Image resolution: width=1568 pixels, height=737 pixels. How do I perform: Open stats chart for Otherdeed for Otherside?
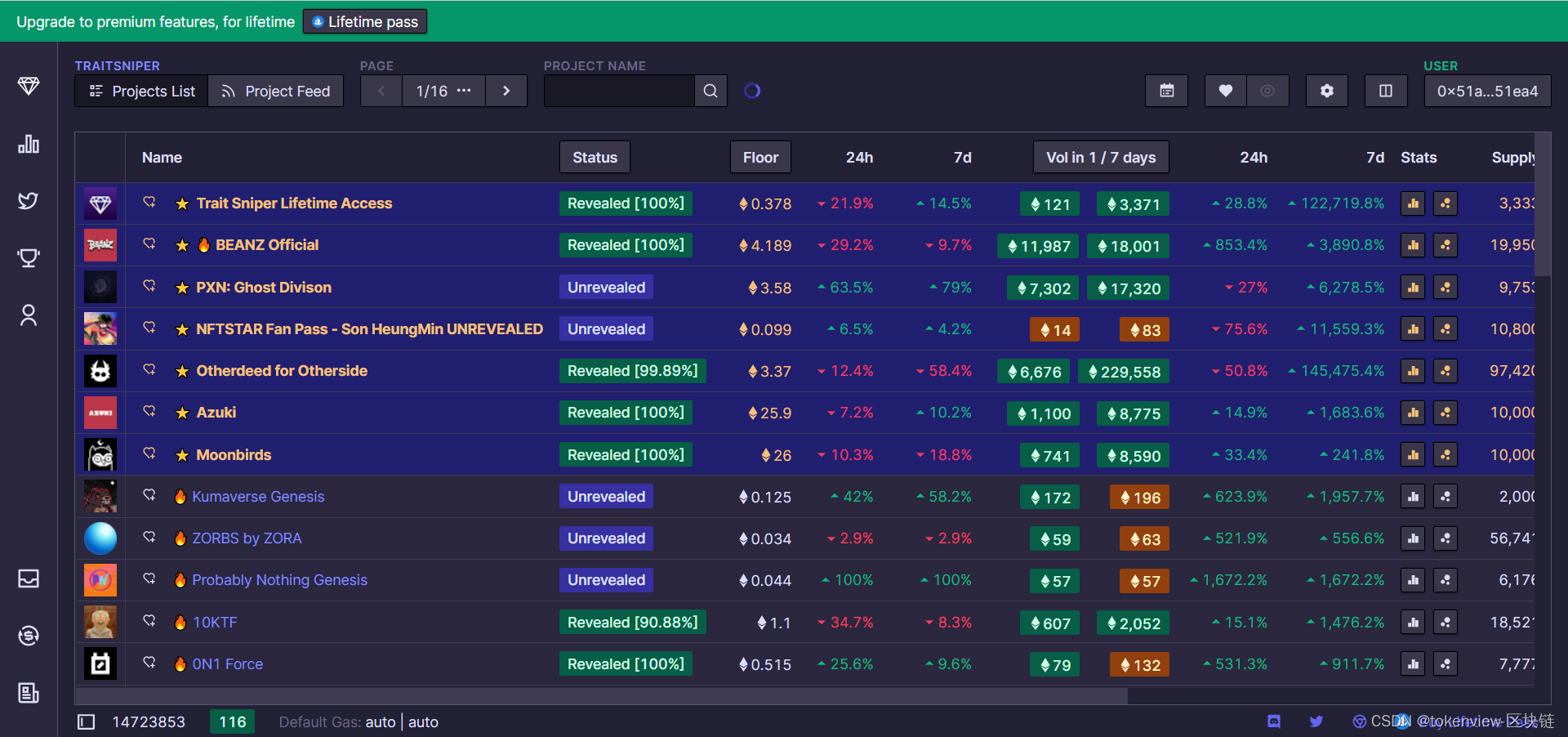[1413, 371]
